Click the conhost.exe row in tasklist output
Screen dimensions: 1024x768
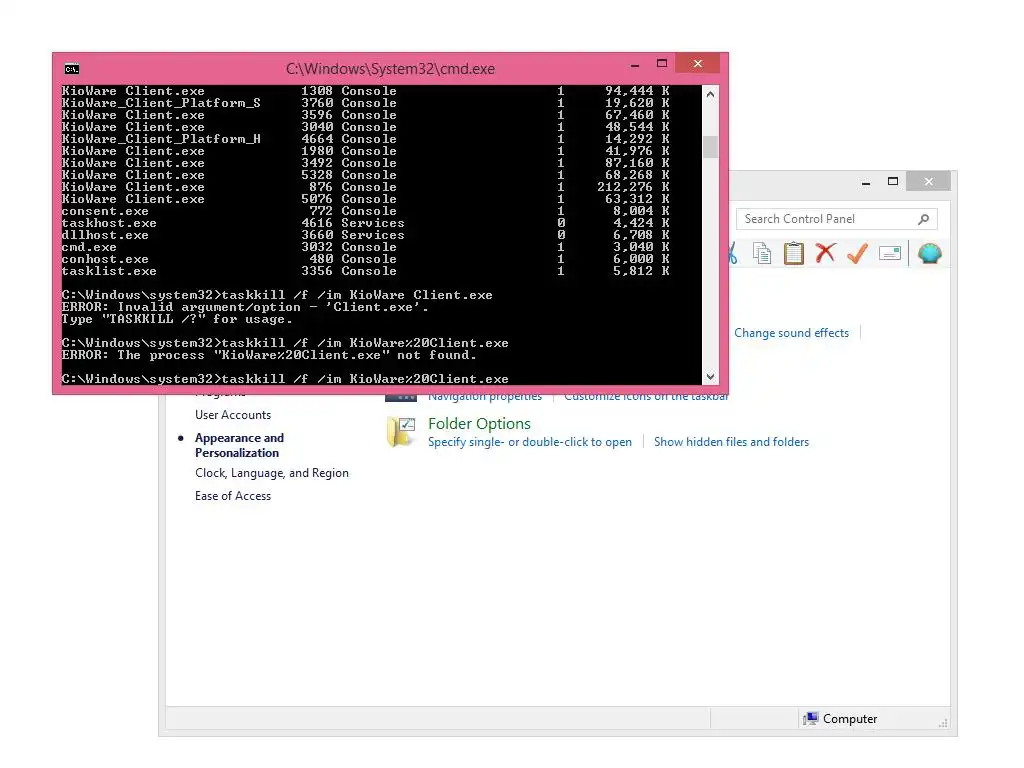click(366, 259)
